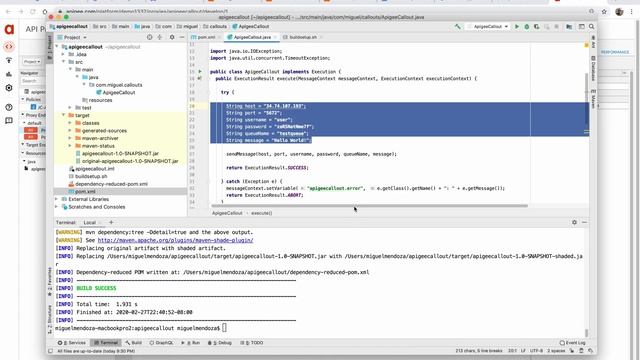Collapse the apigeecallout root node
The height and width of the screenshot is (360, 640).
coord(57,47)
